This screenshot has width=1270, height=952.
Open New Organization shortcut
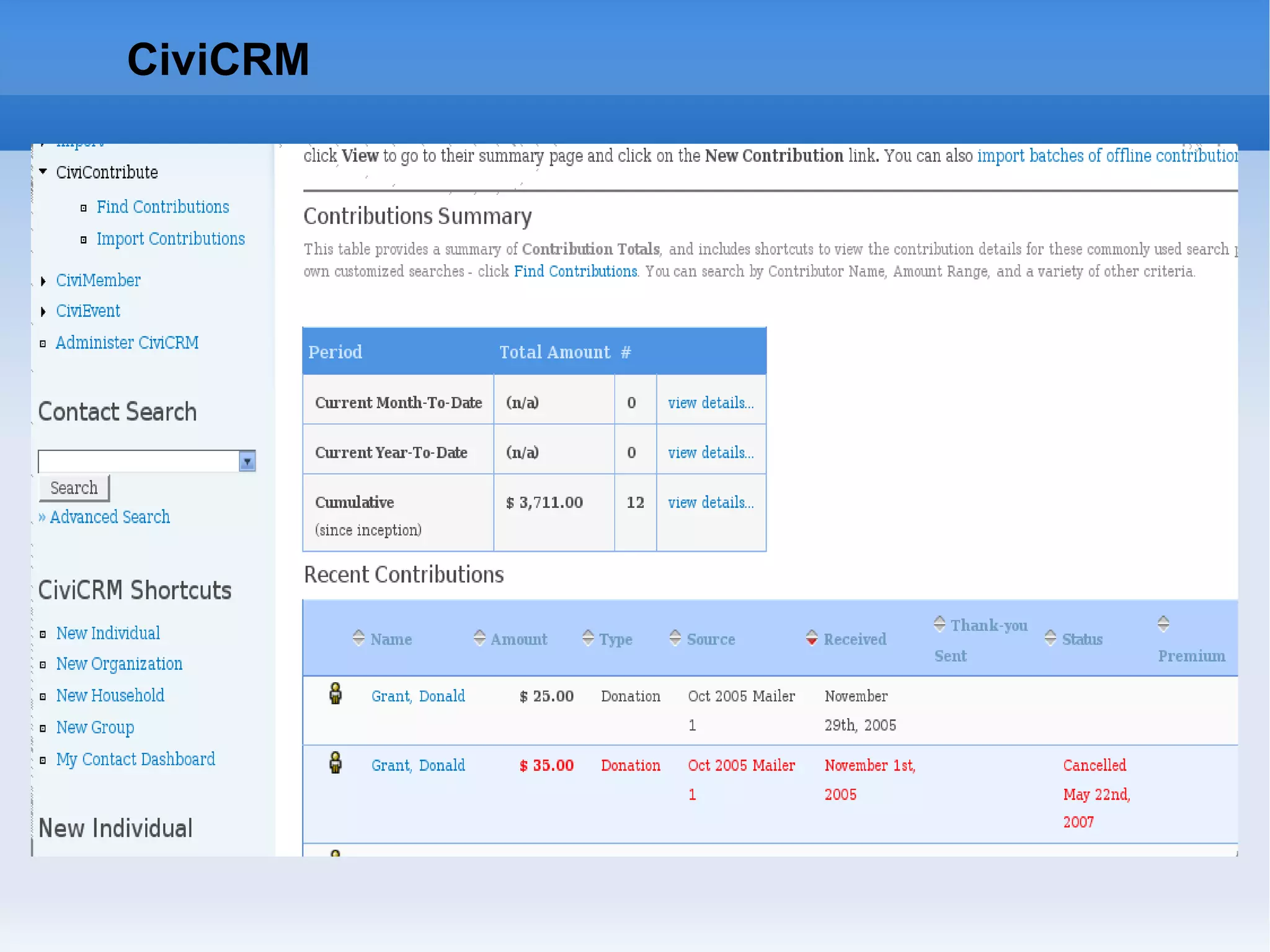click(119, 664)
